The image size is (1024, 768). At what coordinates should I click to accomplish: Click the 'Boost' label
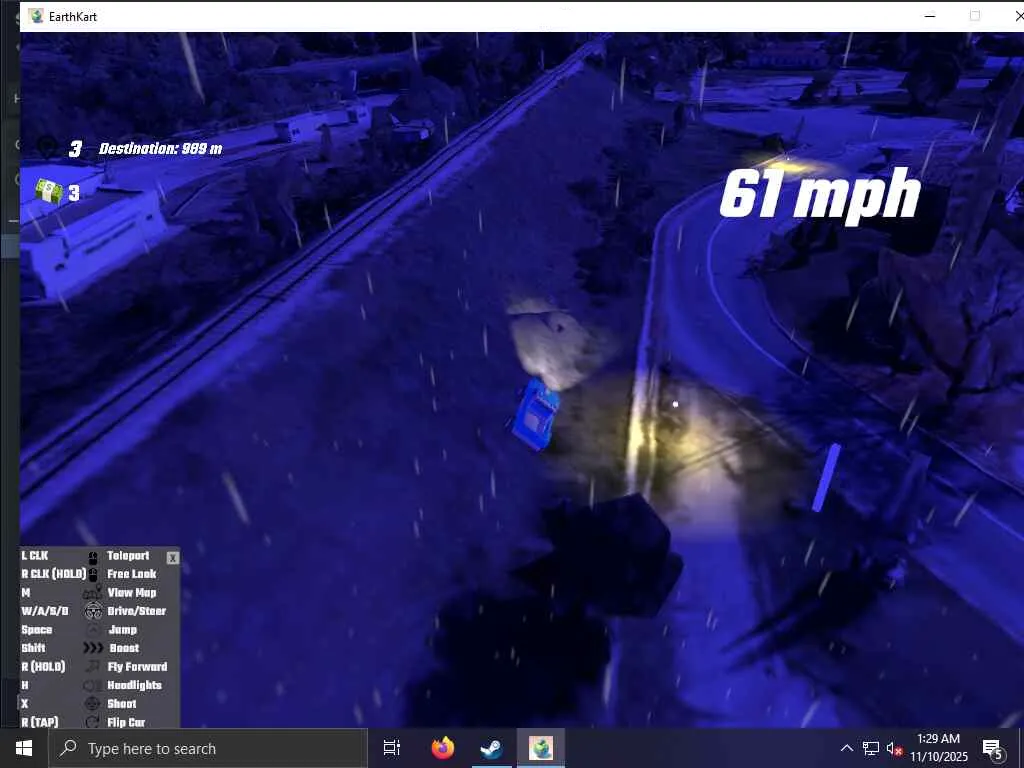pos(124,648)
